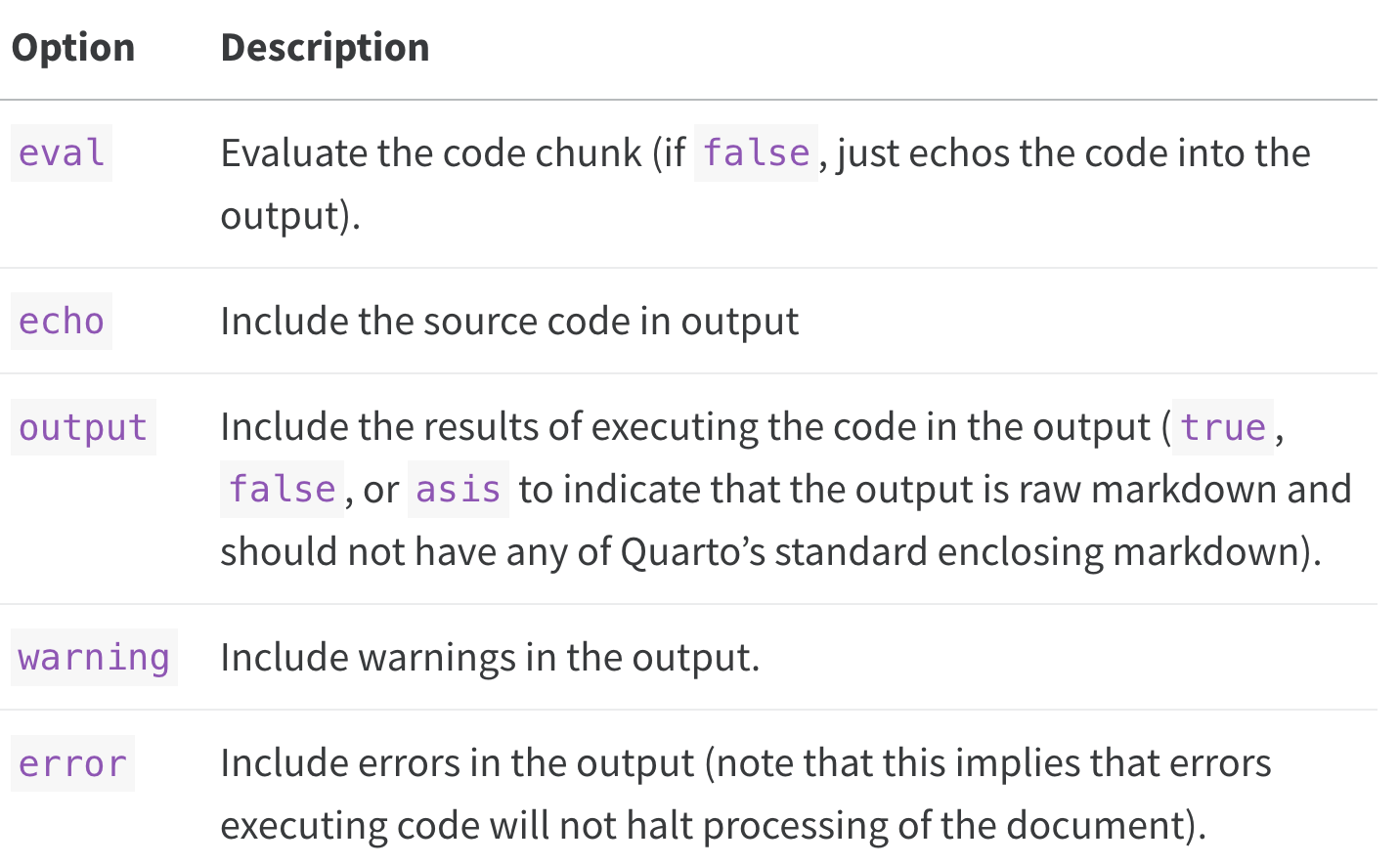
Task: Select the error option code label
Action: click(72, 763)
